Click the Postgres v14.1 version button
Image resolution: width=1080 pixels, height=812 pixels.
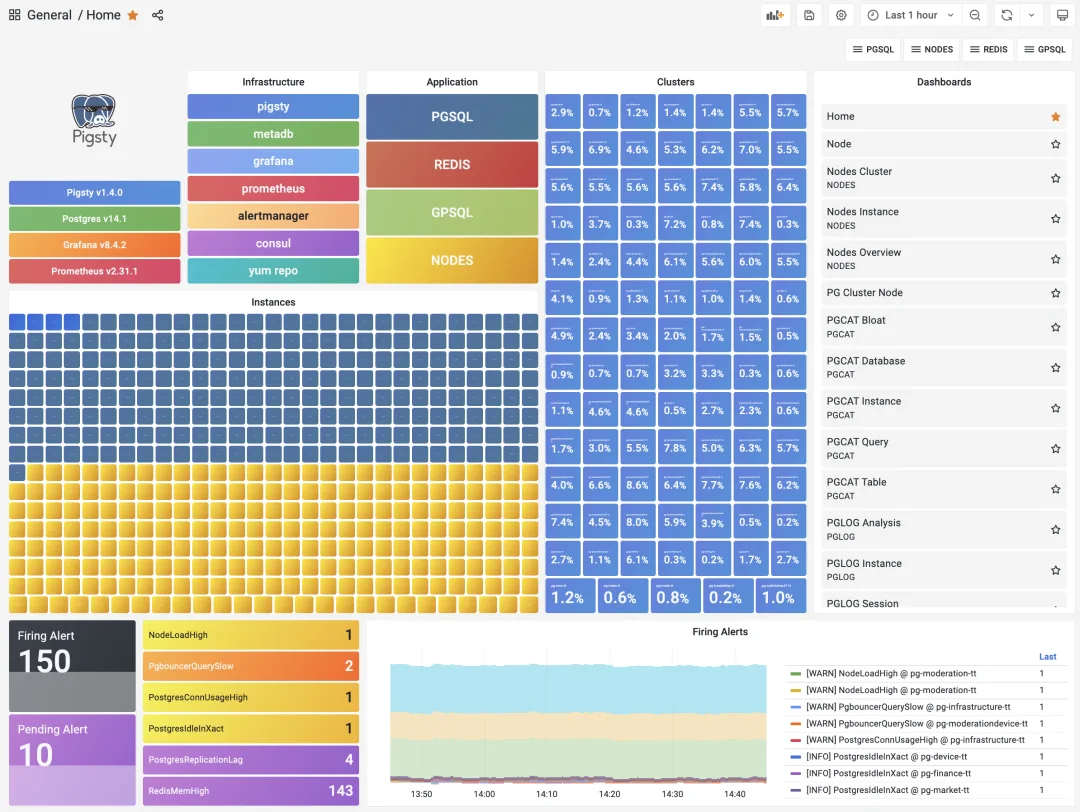tap(94, 219)
